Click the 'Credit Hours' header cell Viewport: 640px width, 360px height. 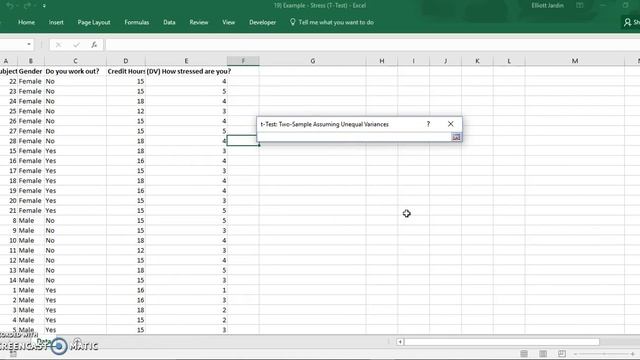point(126,71)
